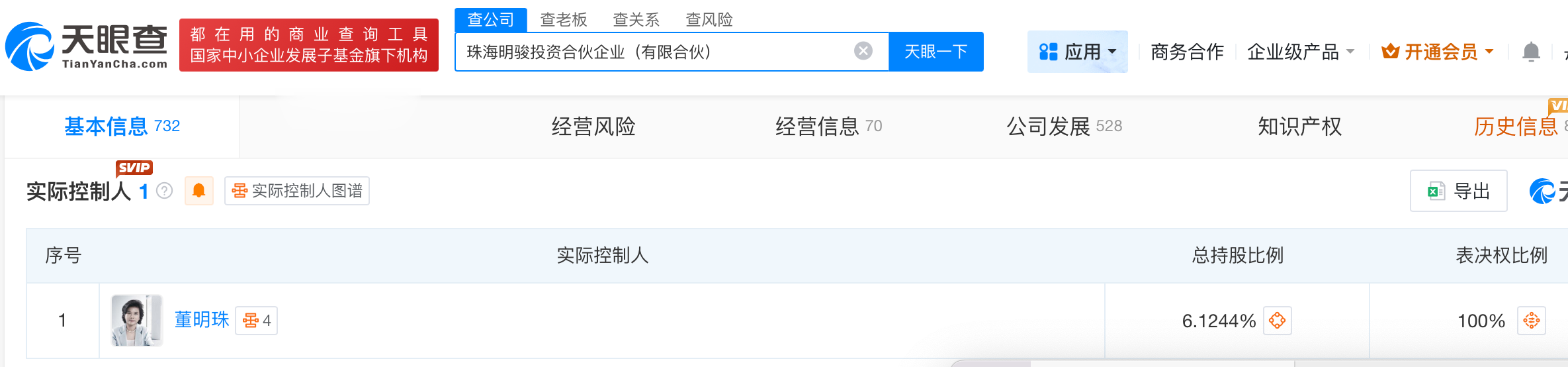Expand the 开通会员 membership dropdown
This screenshot has height=367, width=1568.
pyautogui.click(x=1437, y=52)
